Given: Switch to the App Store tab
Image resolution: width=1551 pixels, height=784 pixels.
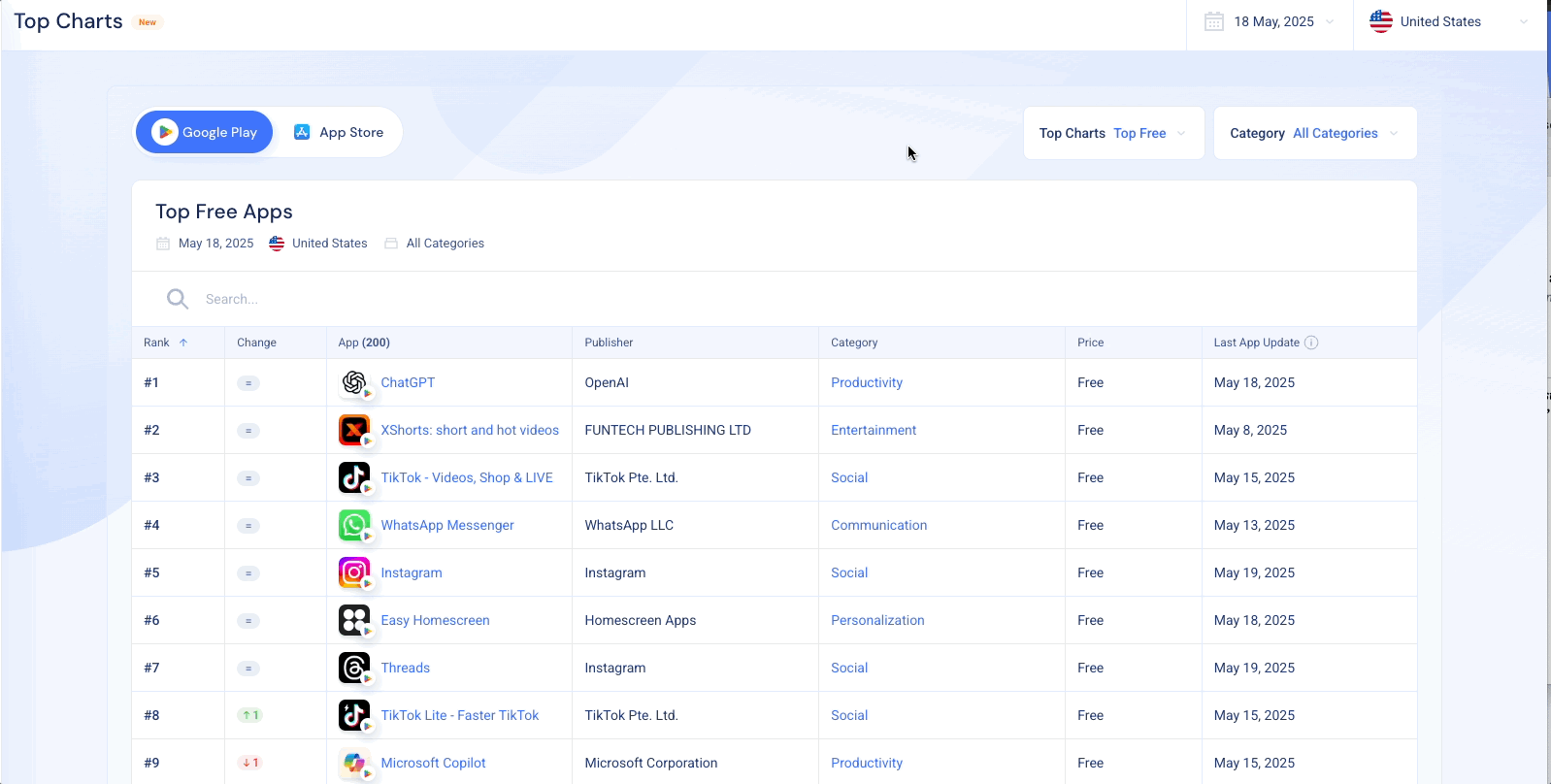Looking at the screenshot, I should (339, 132).
